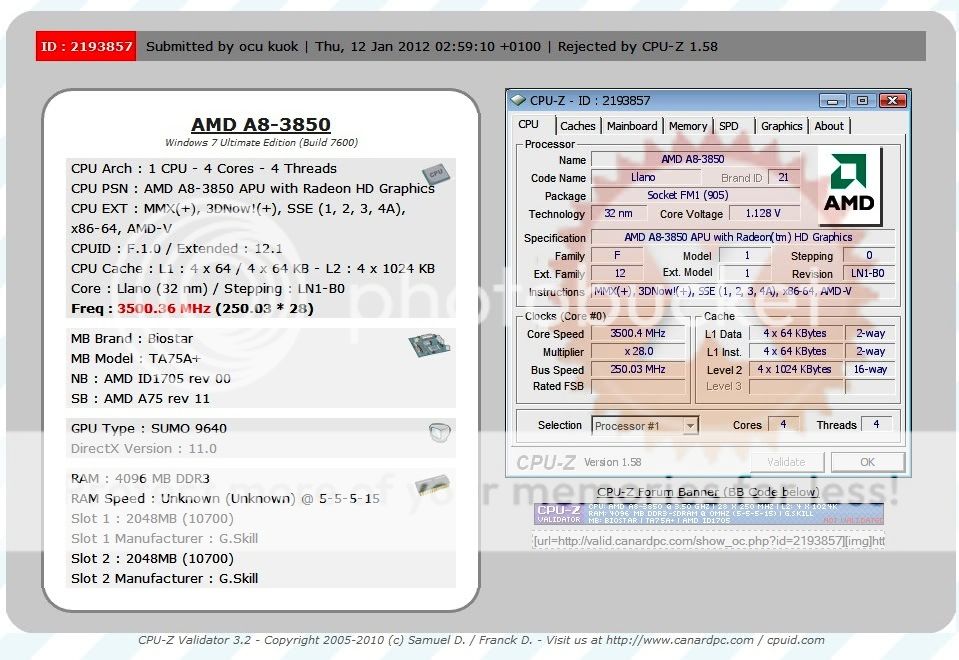
Task: Switch to the Graphics tab
Action: (781, 126)
